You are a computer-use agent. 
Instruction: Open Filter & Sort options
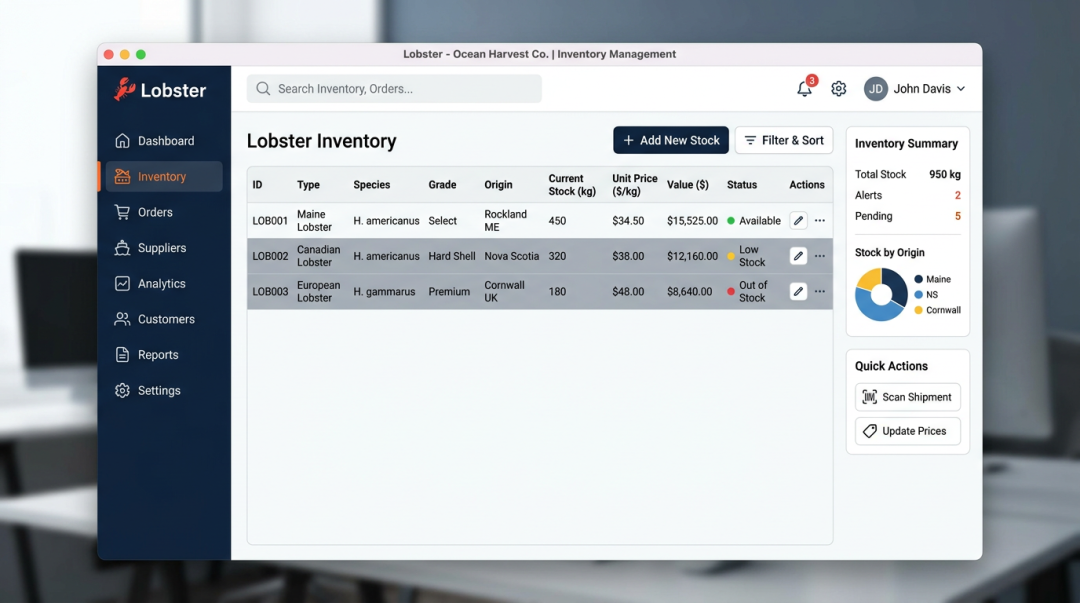coord(784,141)
